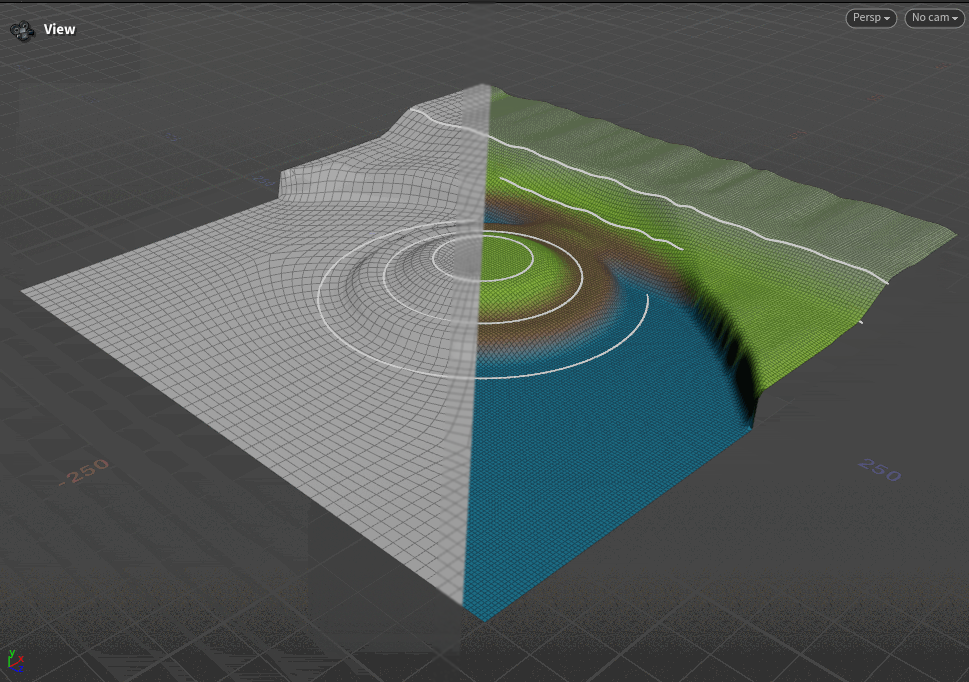Viewport: 969px width, 682px height.
Task: Click the XYZ orientation axis gizmo
Action: [15, 661]
